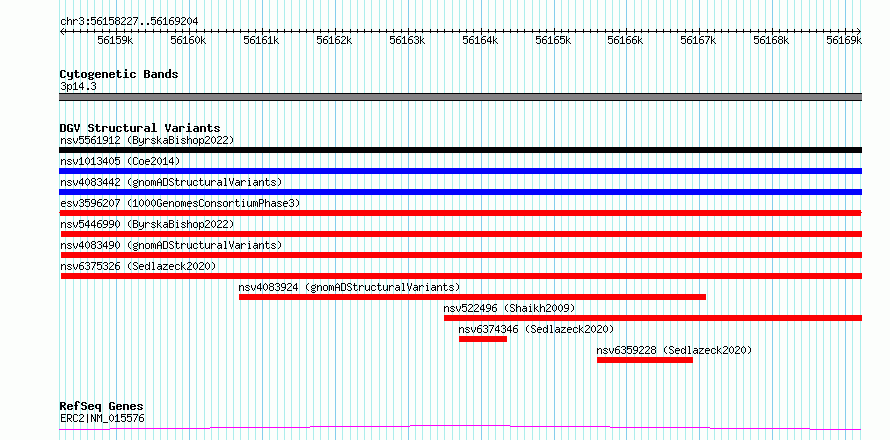Open the nsv4083924 gnomAD variant label
The width and height of the screenshot is (890, 440).
pos(350,287)
